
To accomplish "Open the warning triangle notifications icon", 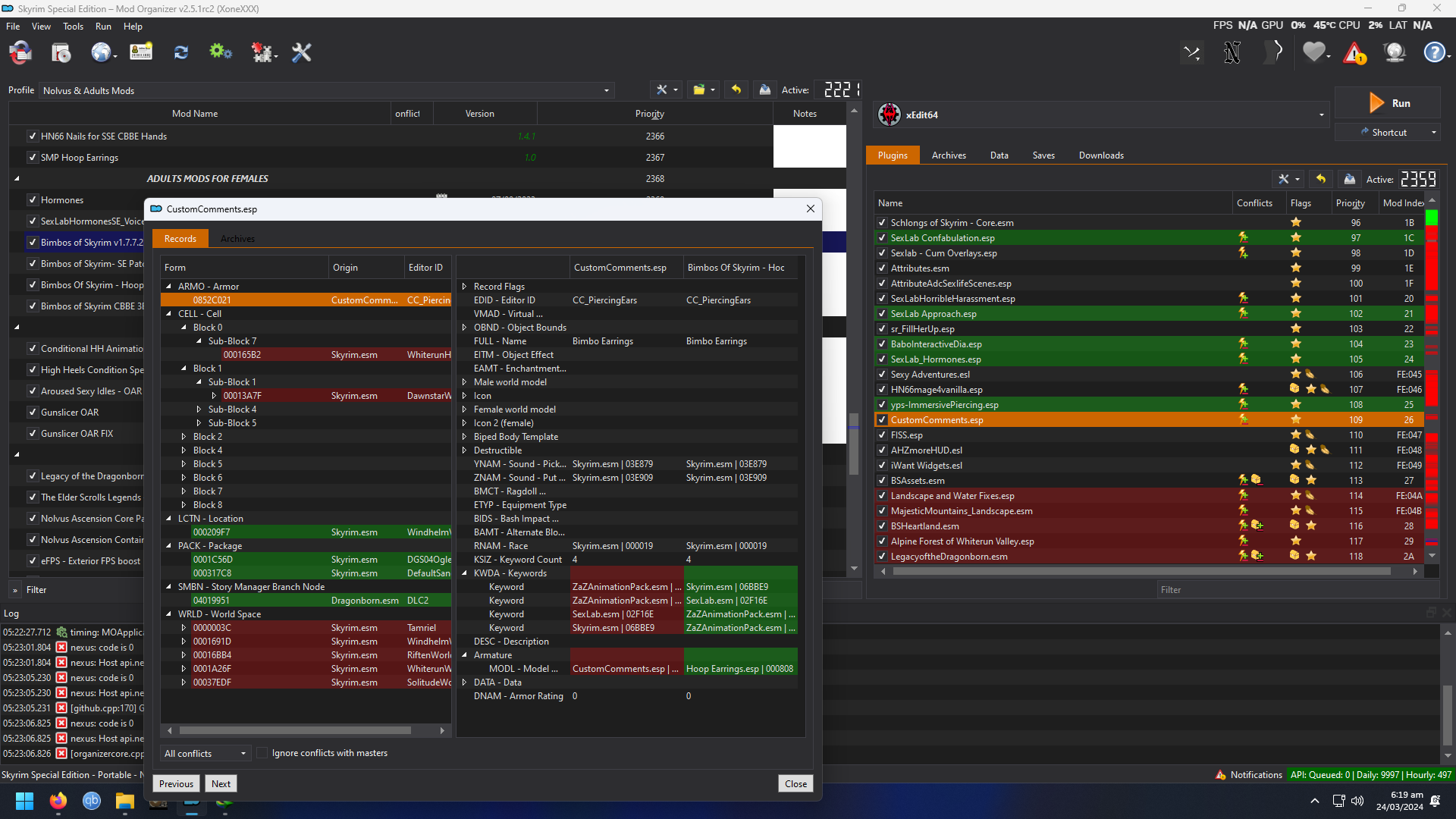I will tap(1354, 53).
